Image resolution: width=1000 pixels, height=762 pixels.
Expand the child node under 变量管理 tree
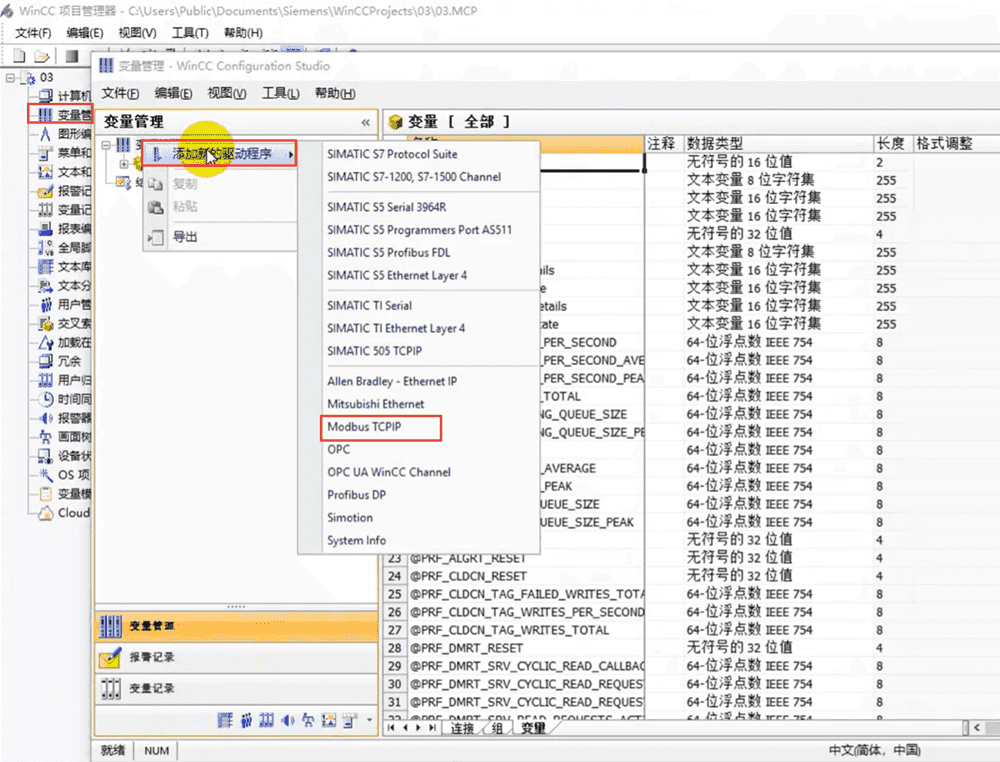(x=124, y=164)
